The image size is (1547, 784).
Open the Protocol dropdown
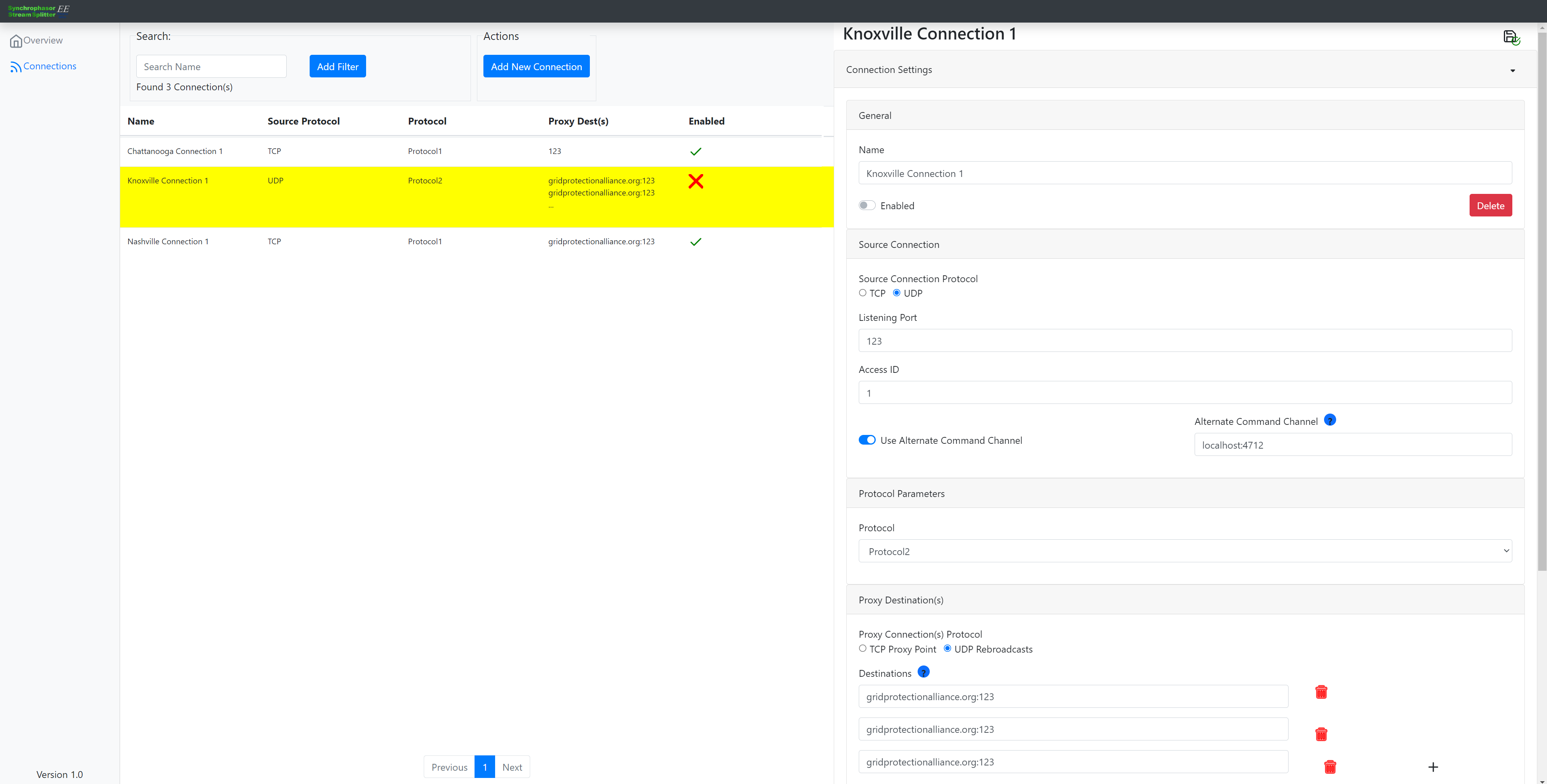click(x=1185, y=551)
